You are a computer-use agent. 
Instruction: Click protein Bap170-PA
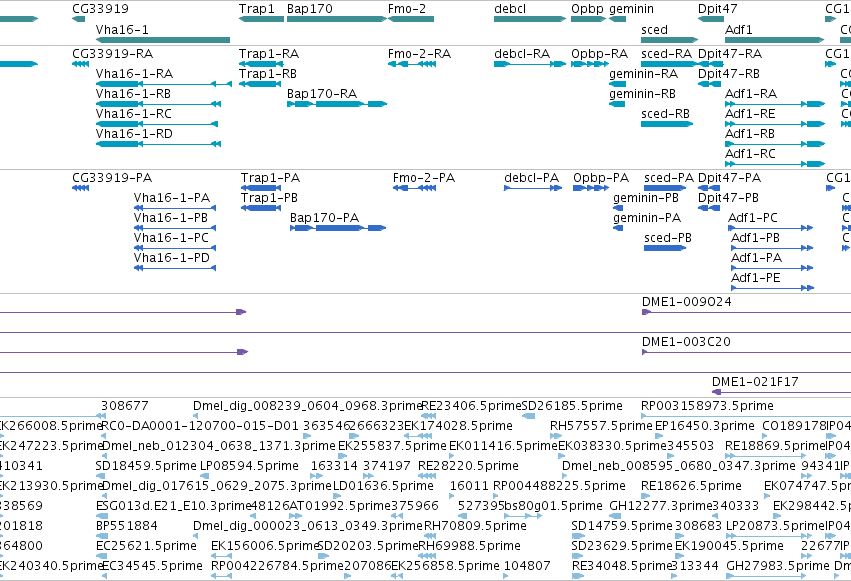(x=325, y=218)
